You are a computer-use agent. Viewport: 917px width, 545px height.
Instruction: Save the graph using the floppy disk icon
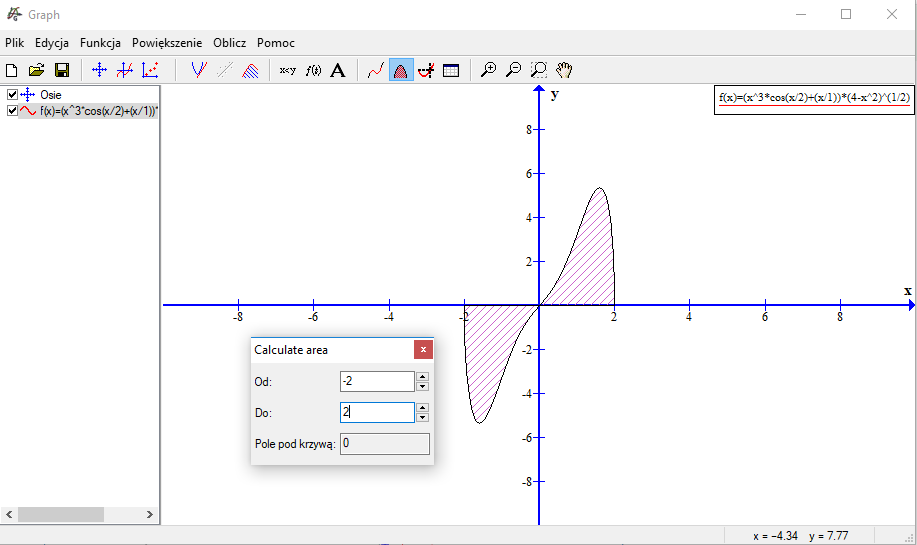61,70
